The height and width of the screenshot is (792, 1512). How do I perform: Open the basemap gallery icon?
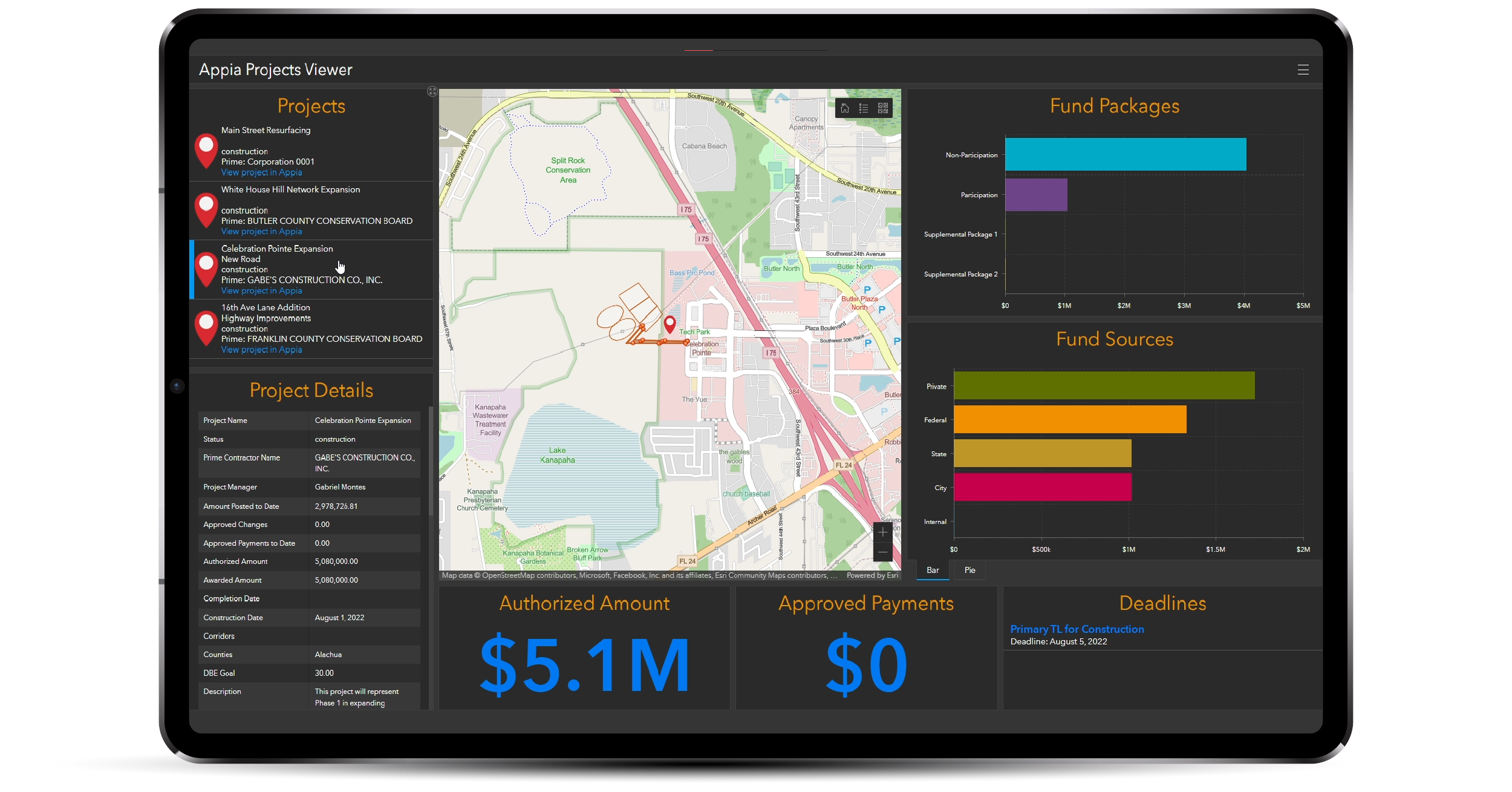point(883,108)
